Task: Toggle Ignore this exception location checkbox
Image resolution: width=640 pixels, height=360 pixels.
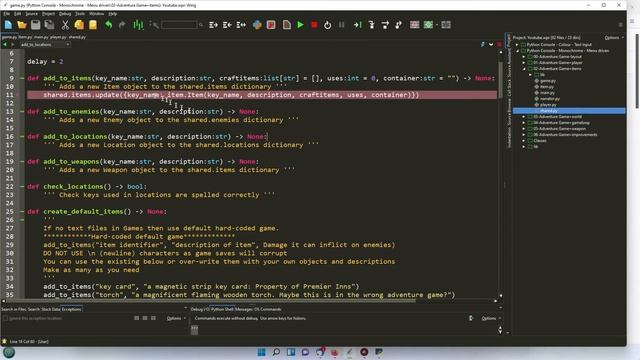Action: click(5, 318)
